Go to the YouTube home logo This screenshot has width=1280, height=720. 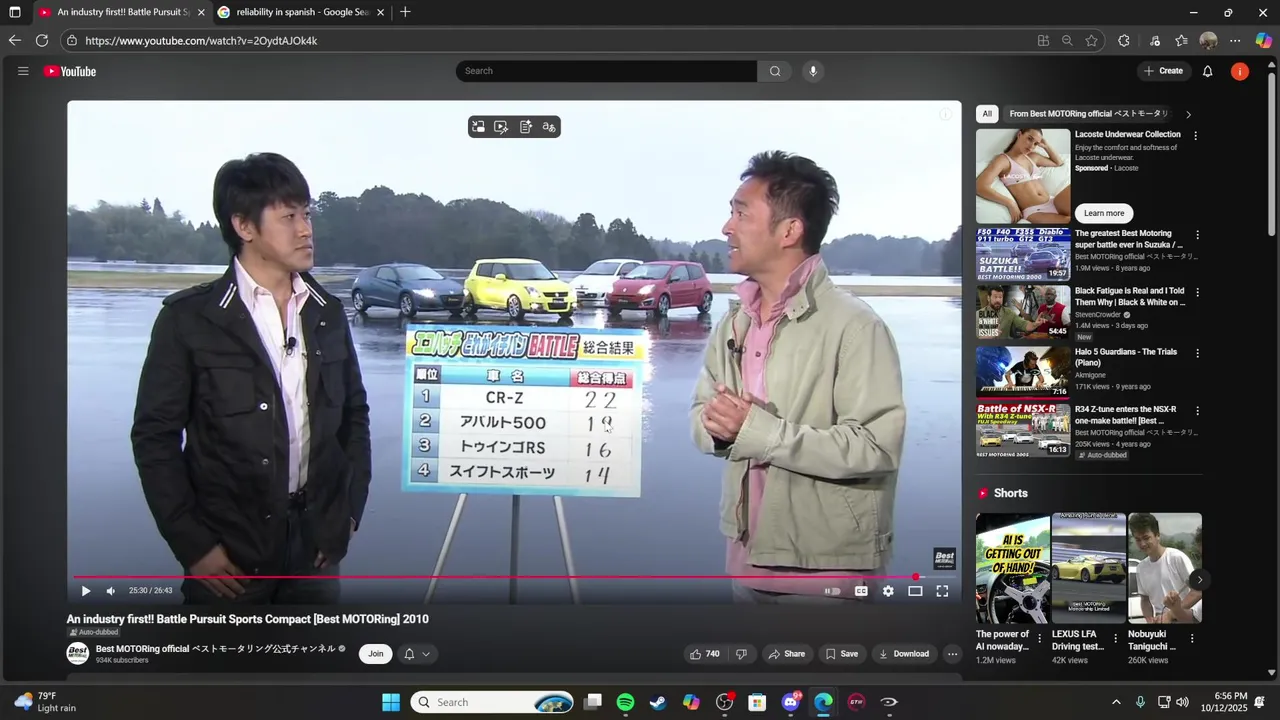tap(70, 71)
